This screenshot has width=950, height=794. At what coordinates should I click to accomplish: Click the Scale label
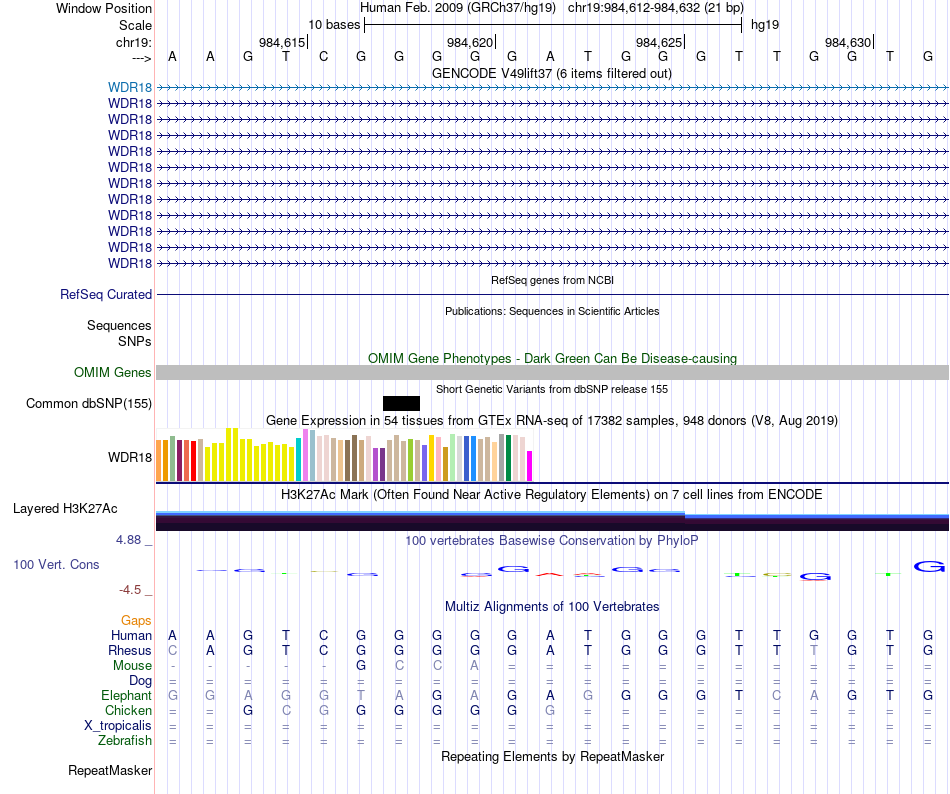[x=135, y=25]
